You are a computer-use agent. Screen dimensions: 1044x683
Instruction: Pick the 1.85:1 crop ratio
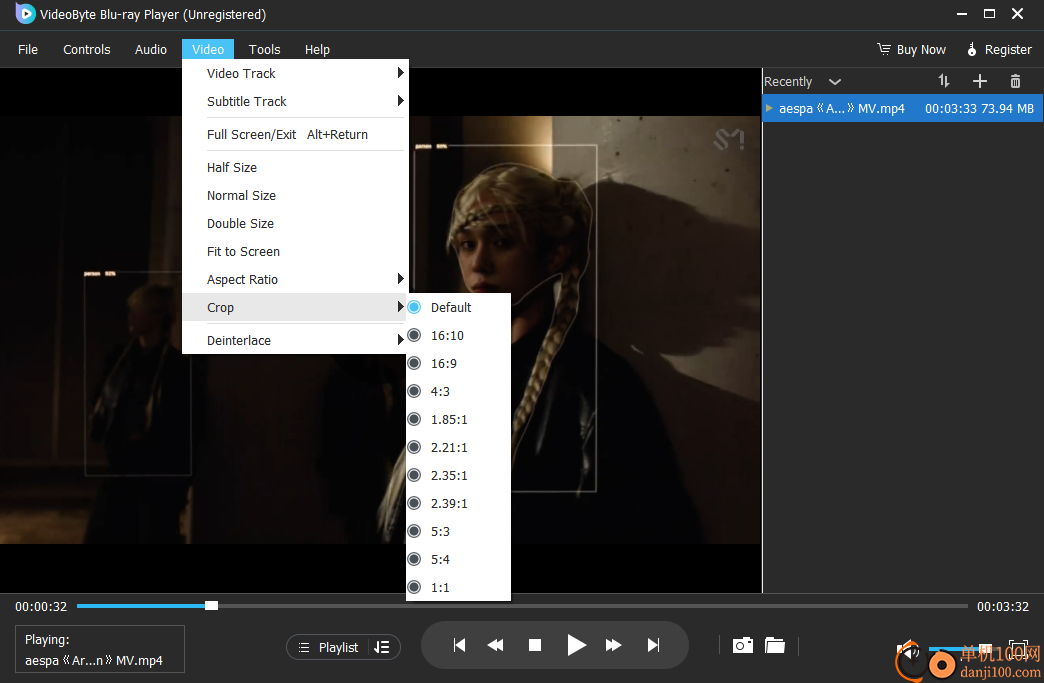(458, 419)
